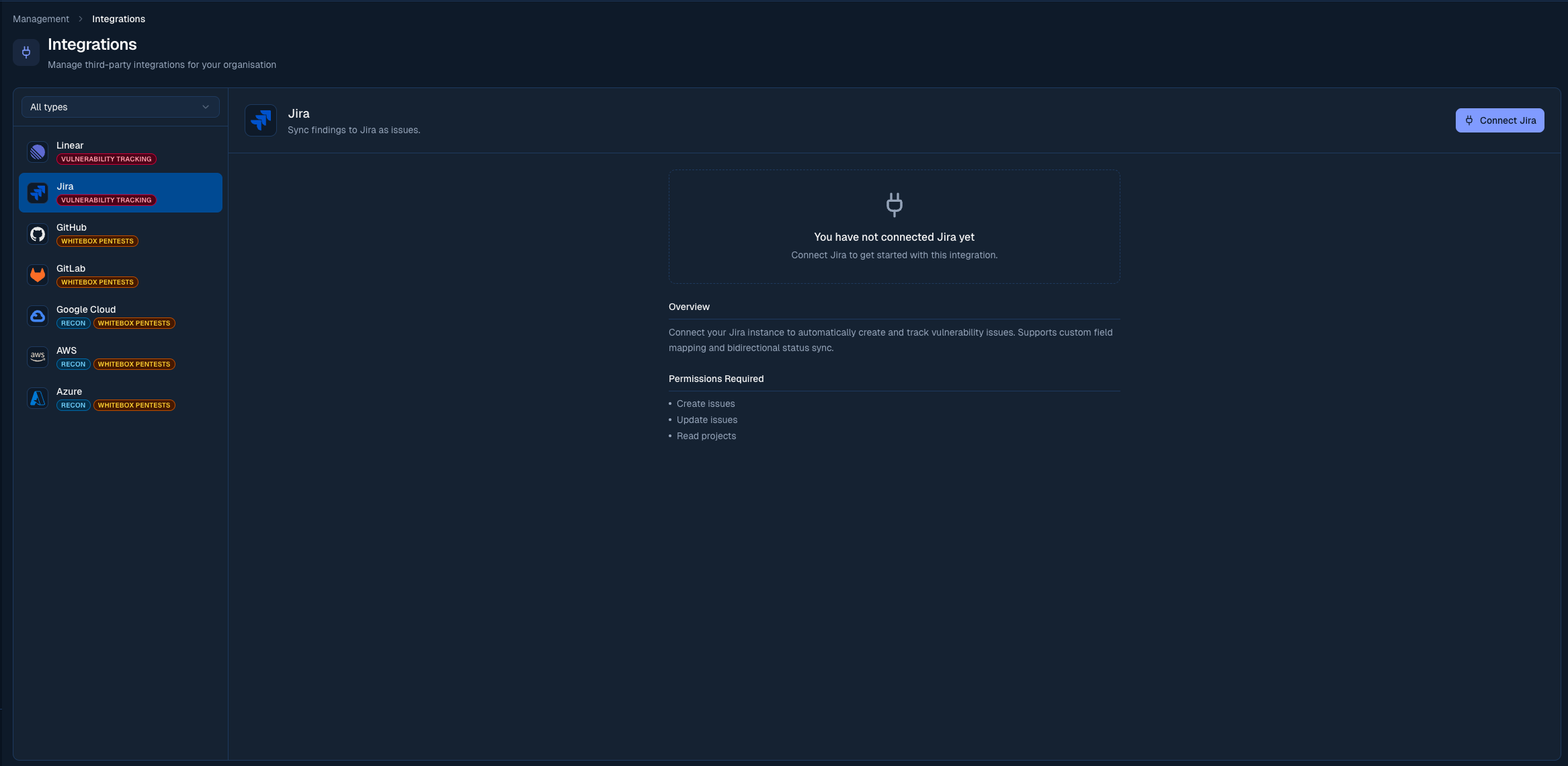Image resolution: width=1568 pixels, height=766 pixels.
Task: Click the RECON badge under Google Cloud
Action: pyautogui.click(x=73, y=323)
